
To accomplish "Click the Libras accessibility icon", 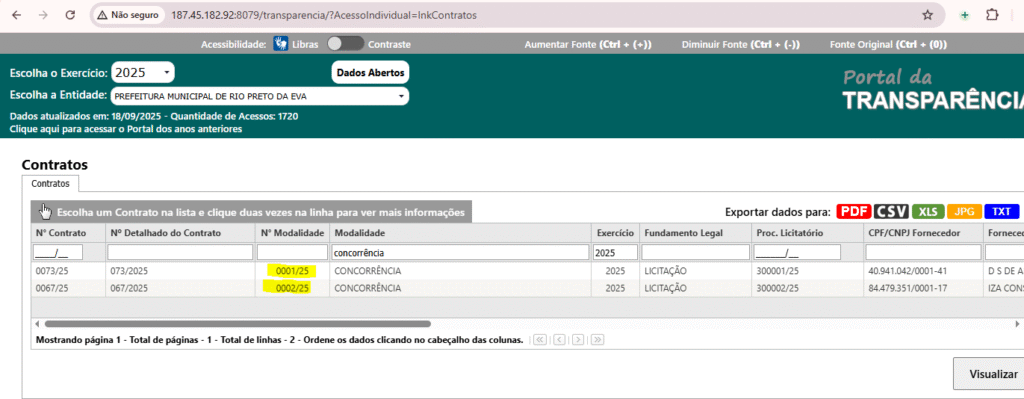I will (281, 44).
